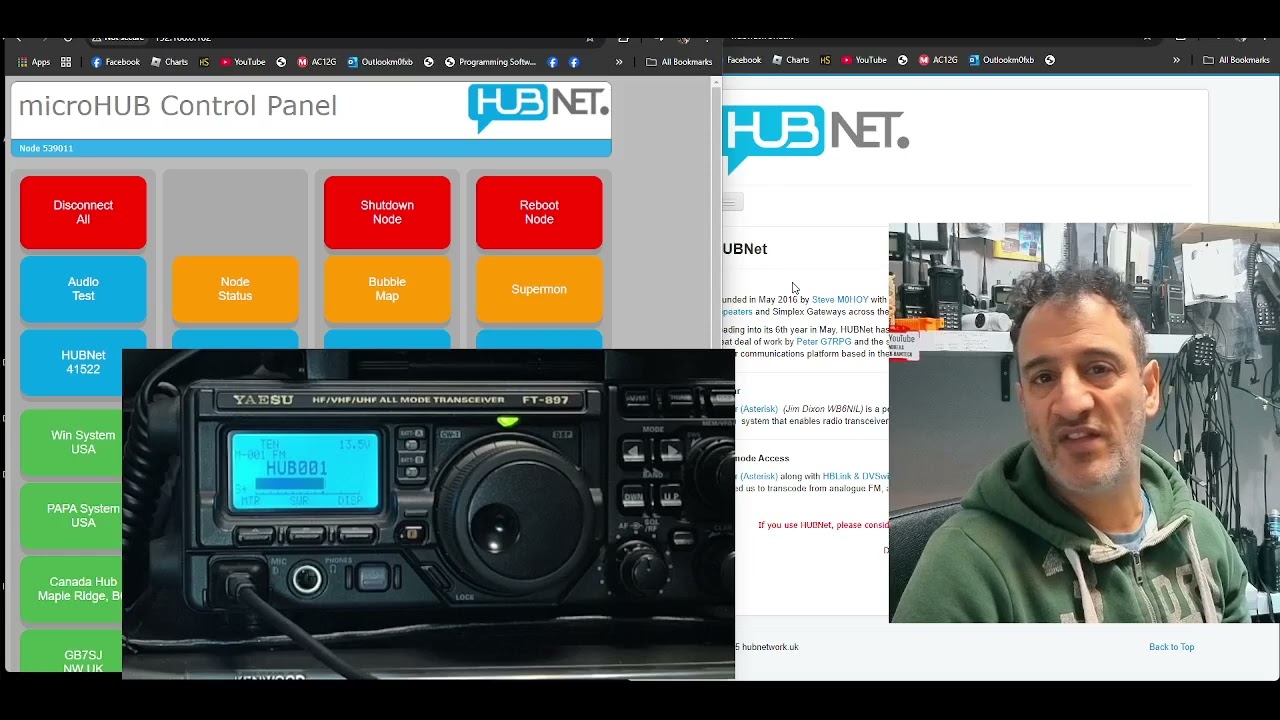This screenshot has height=720, width=1280.
Task: Expand hidden bookmarks chevron in left window
Action: coord(619,62)
